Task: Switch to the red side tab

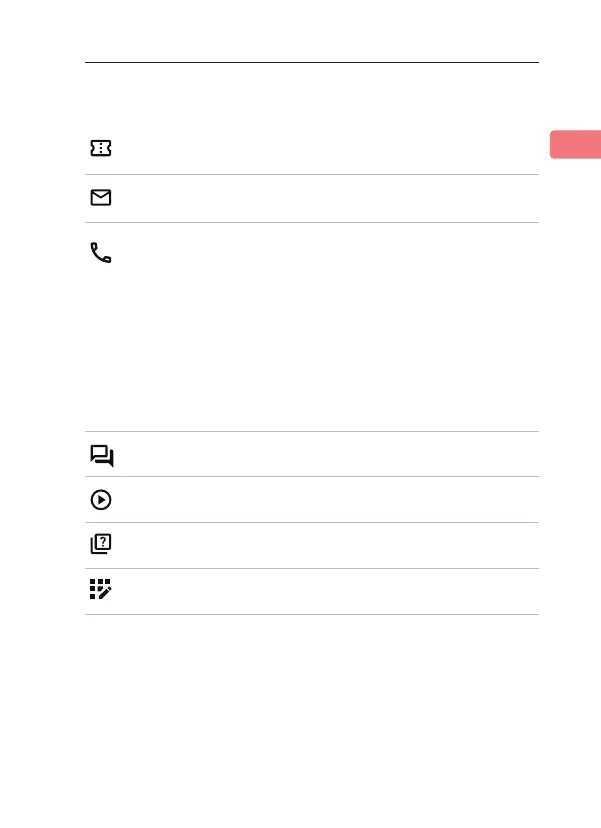Action: point(575,143)
